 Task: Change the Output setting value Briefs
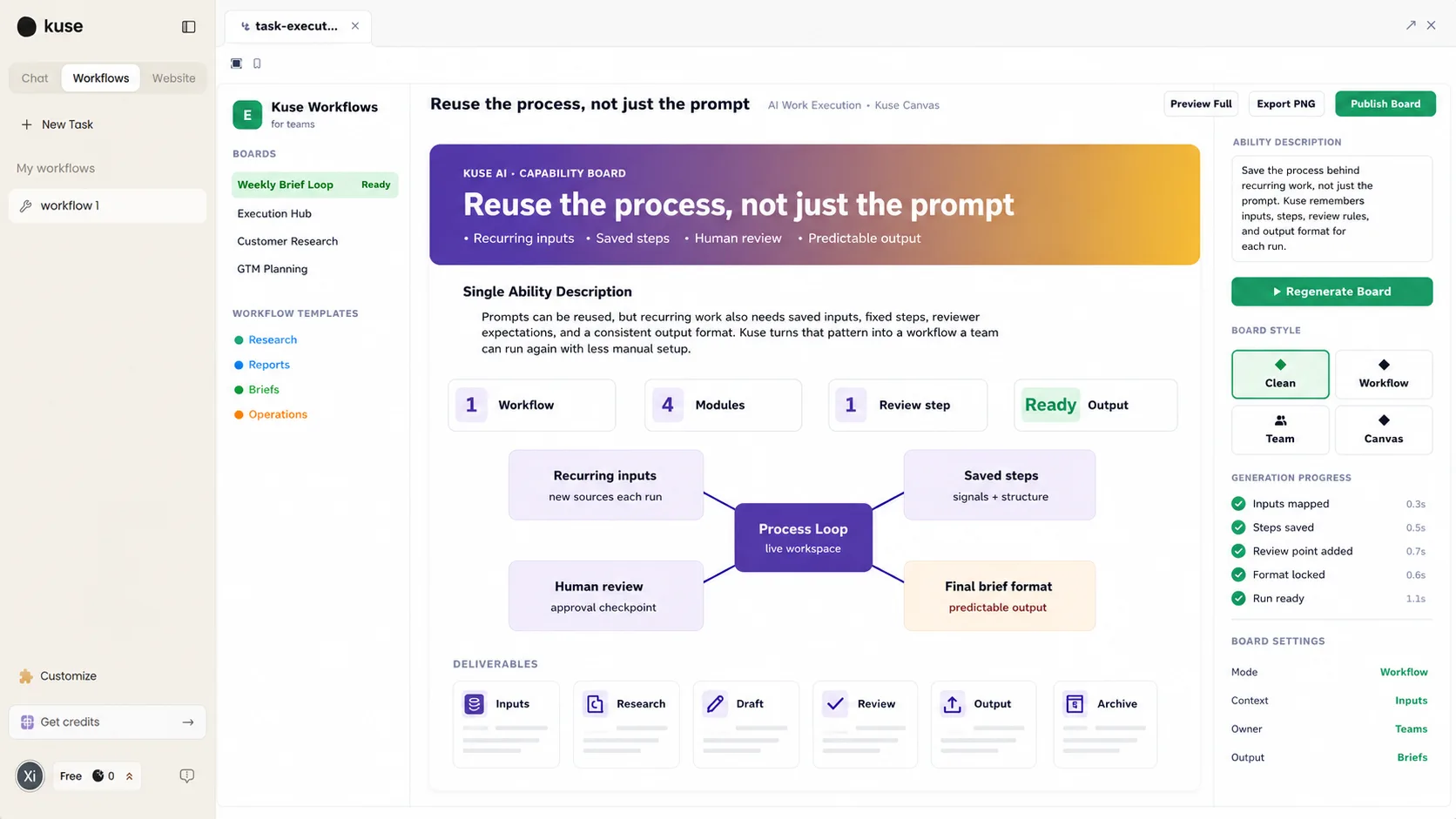tap(1412, 757)
